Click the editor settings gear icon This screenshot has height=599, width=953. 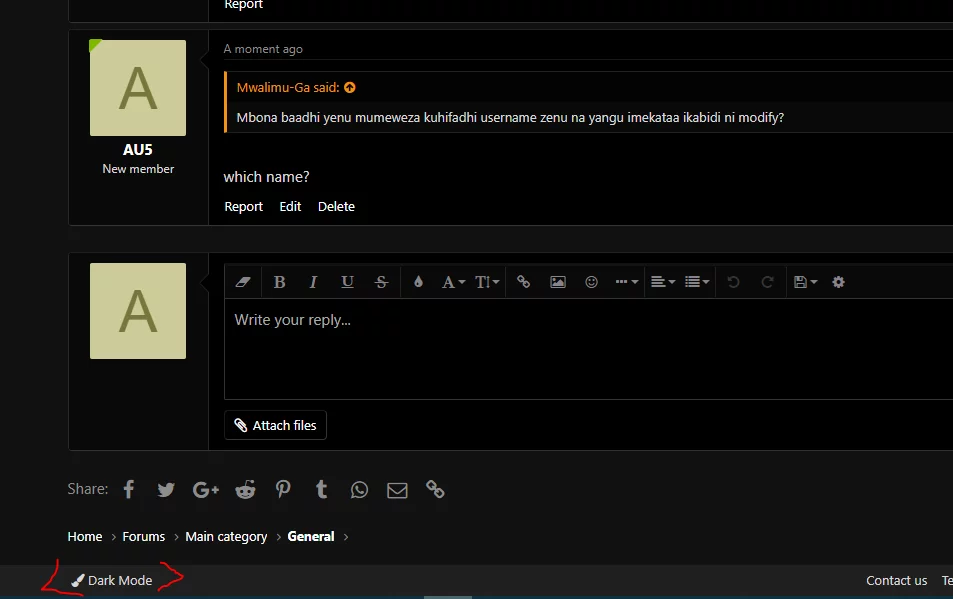tap(838, 282)
